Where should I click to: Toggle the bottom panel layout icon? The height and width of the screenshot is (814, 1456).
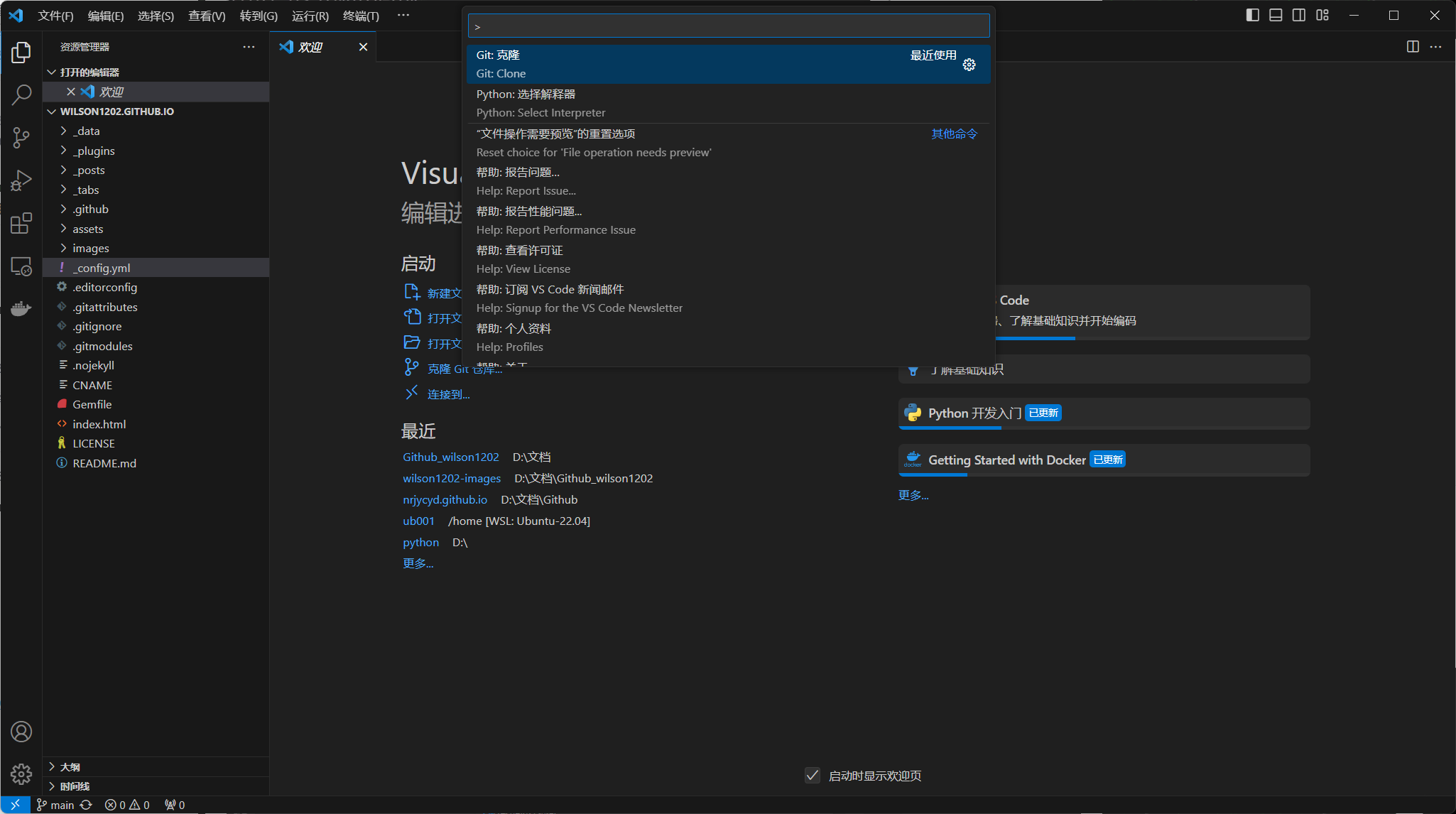pyautogui.click(x=1276, y=15)
